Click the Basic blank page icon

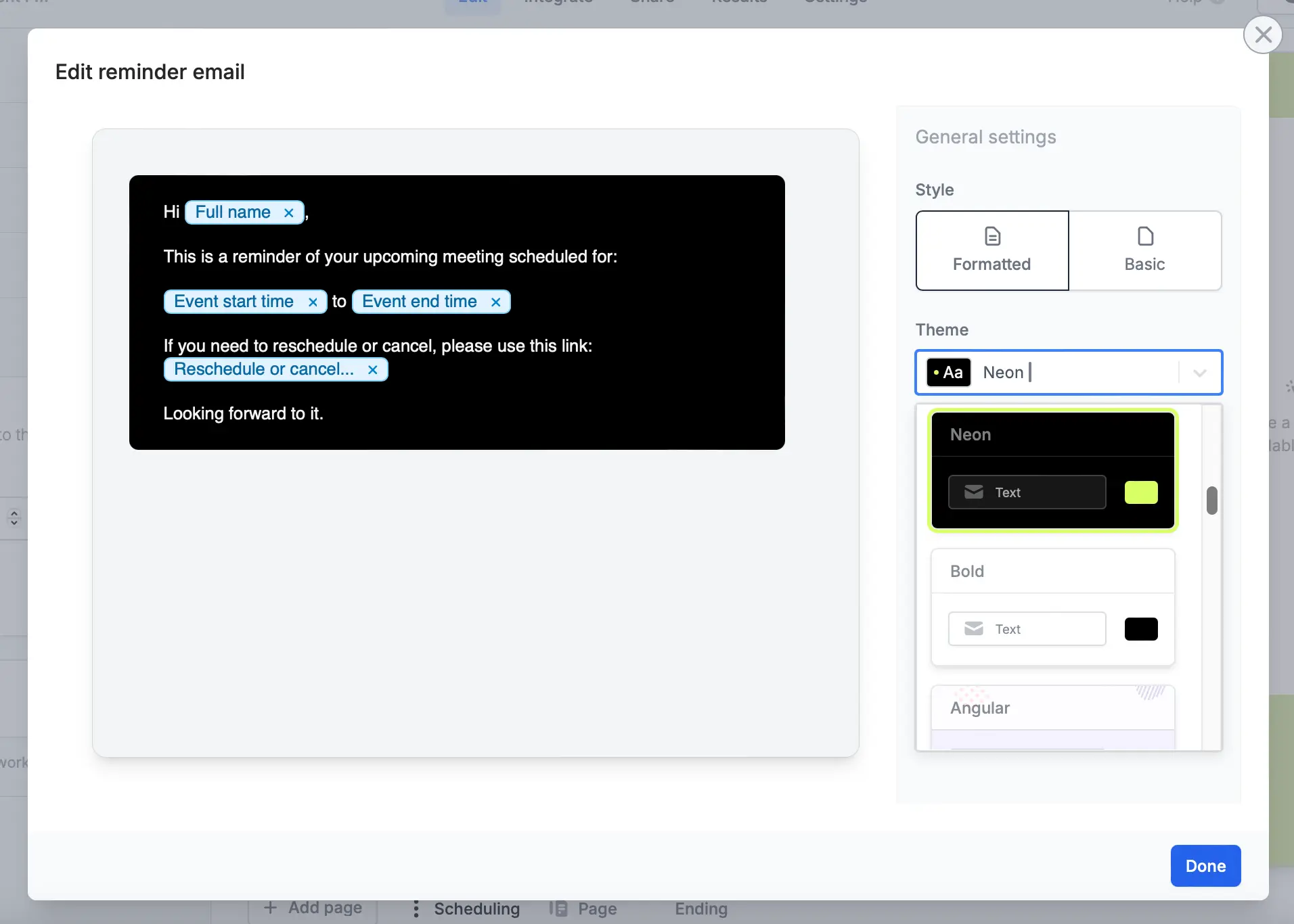click(1145, 236)
